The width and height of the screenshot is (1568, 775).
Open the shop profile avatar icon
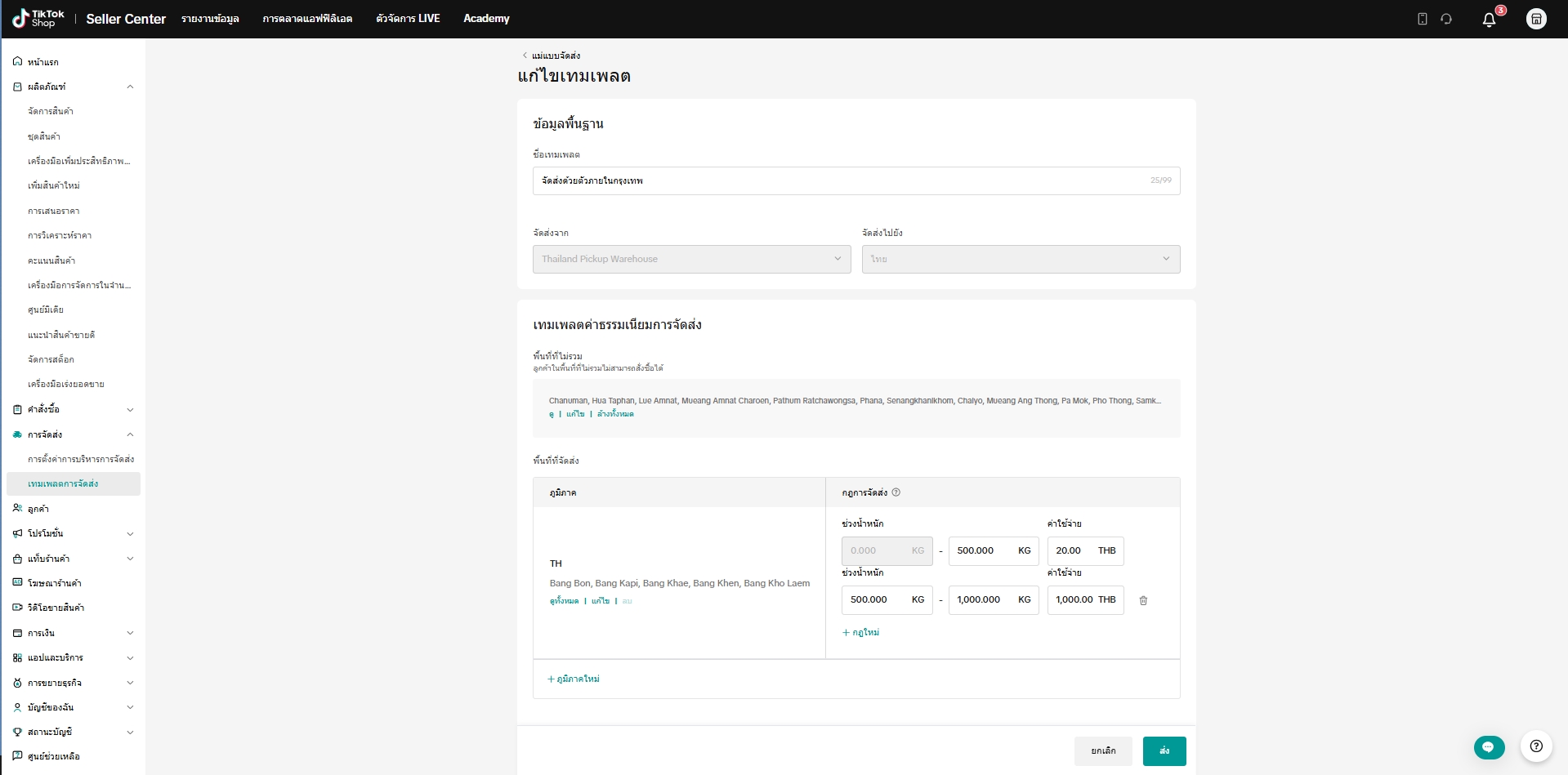click(1536, 19)
